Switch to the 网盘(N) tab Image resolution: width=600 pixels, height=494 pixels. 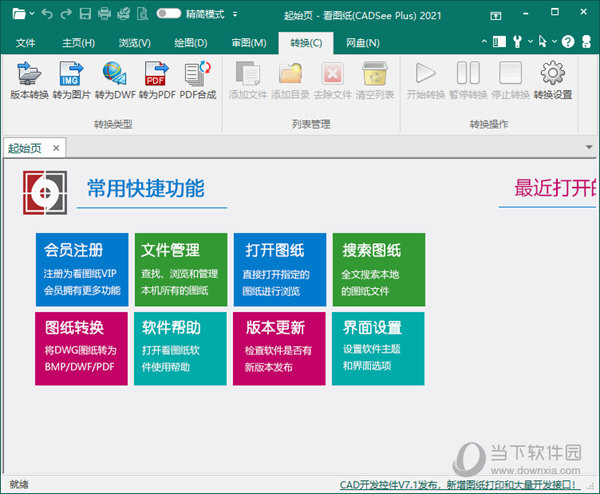coord(363,43)
